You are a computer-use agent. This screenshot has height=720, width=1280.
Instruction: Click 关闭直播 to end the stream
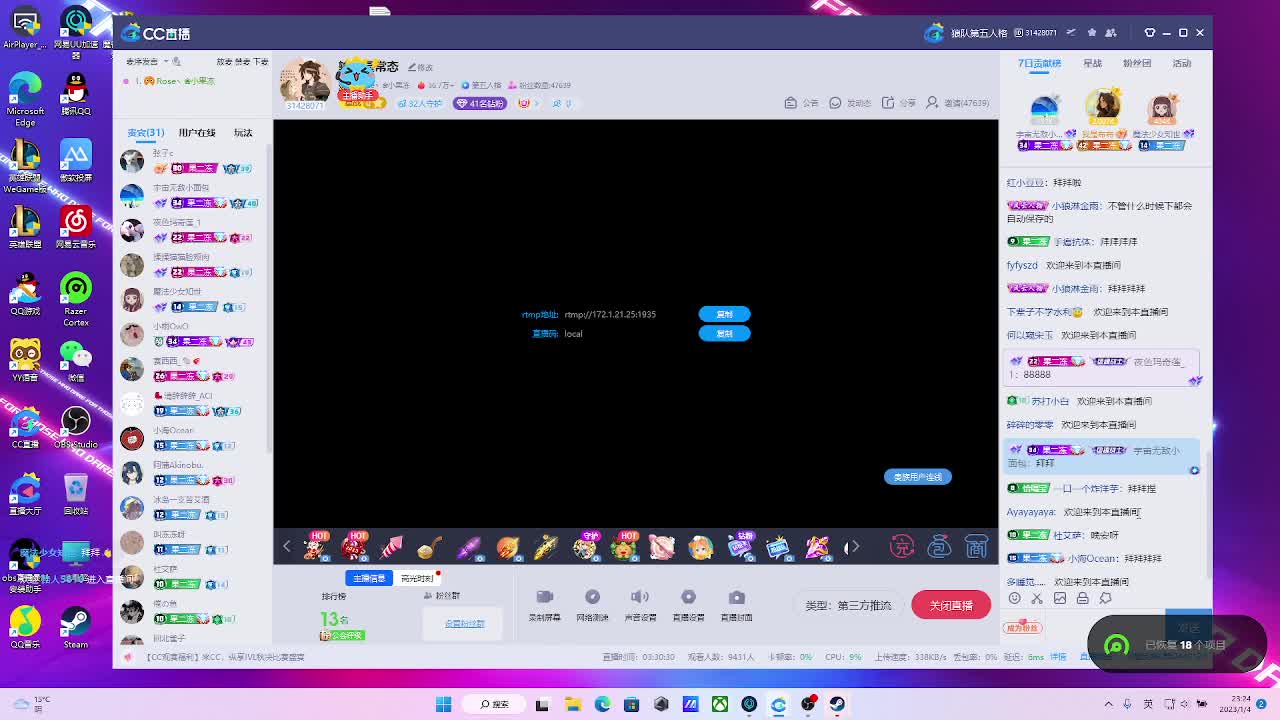click(951, 605)
